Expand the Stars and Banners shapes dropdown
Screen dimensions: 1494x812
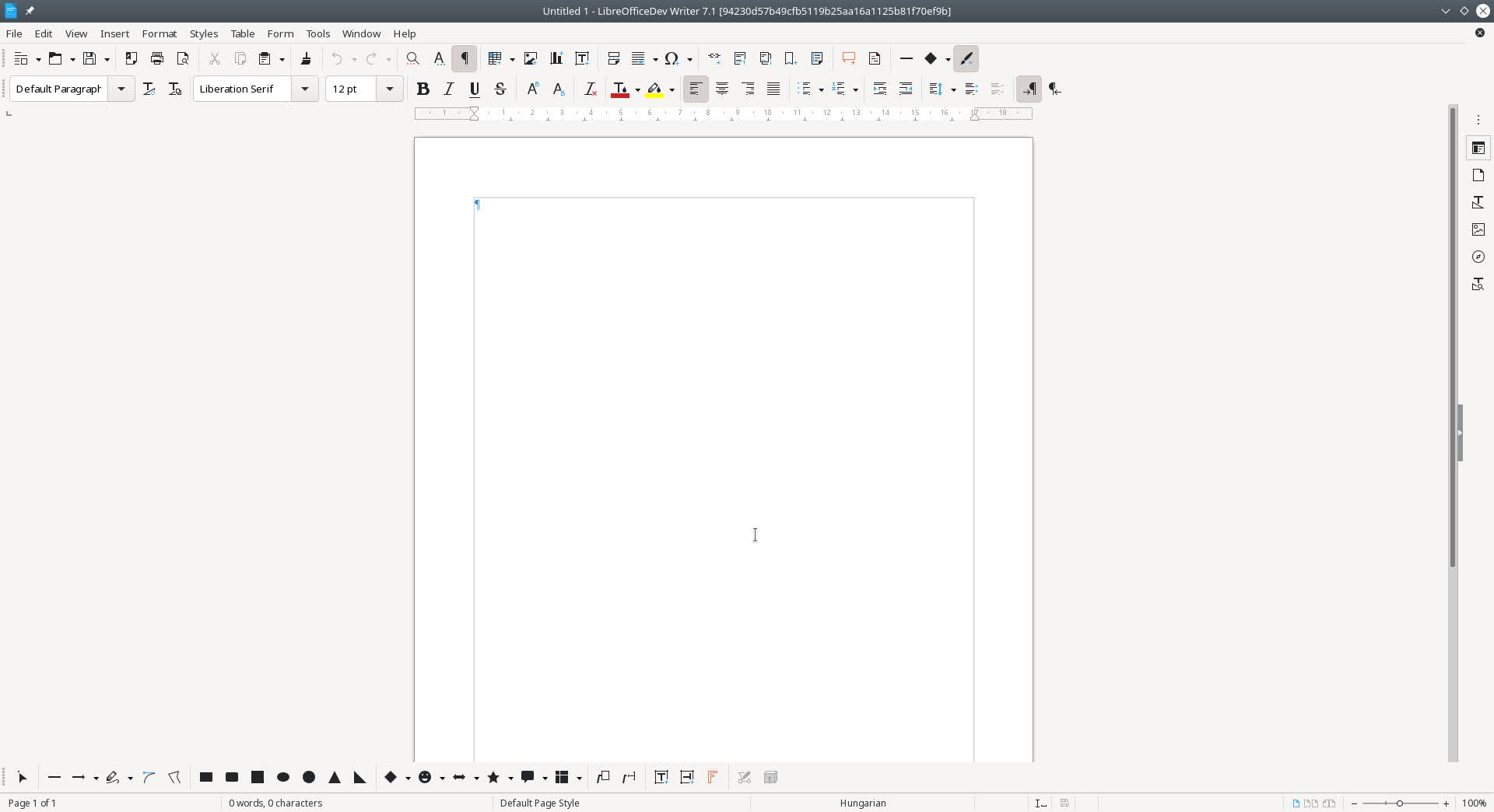point(510,778)
